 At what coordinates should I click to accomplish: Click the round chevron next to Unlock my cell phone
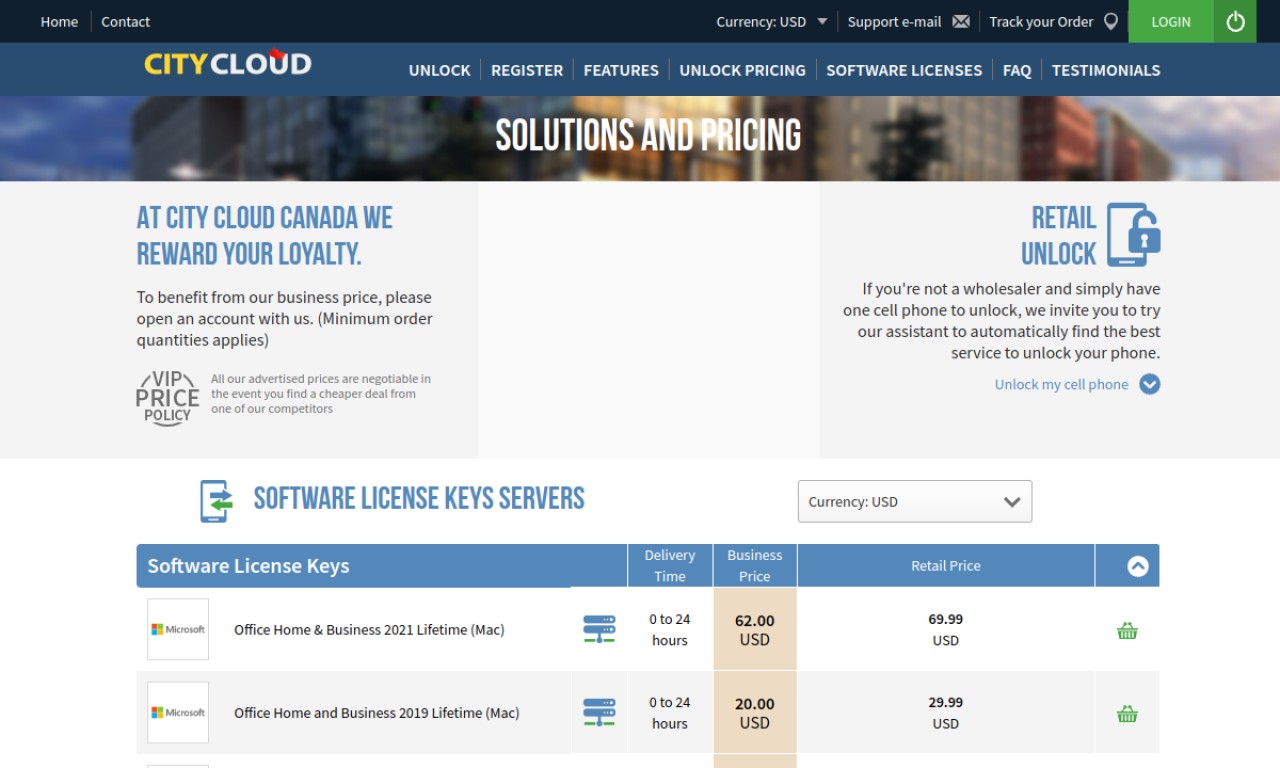pos(1150,384)
